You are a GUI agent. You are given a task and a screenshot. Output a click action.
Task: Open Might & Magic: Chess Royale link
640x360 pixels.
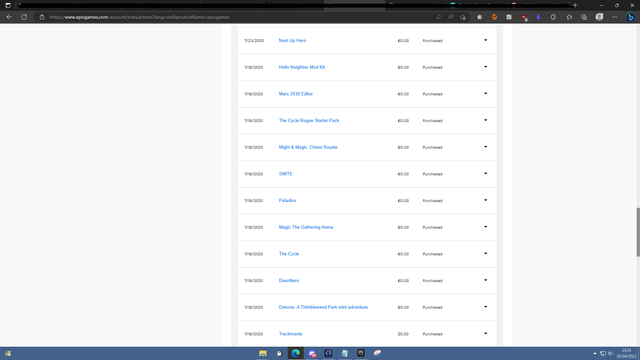[x=308, y=147]
